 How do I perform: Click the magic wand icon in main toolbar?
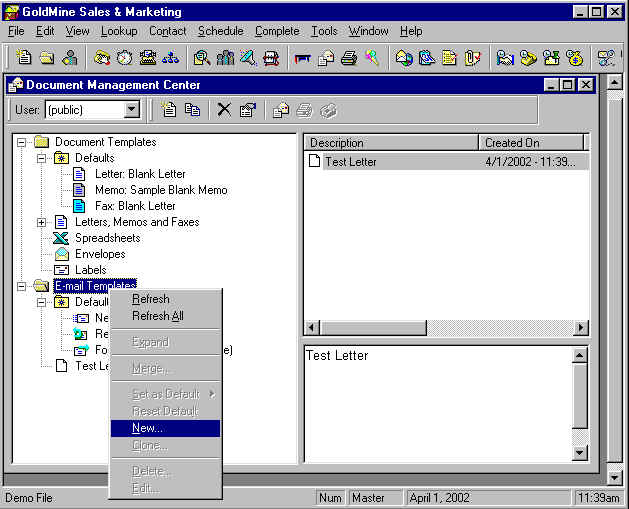tap(372, 58)
